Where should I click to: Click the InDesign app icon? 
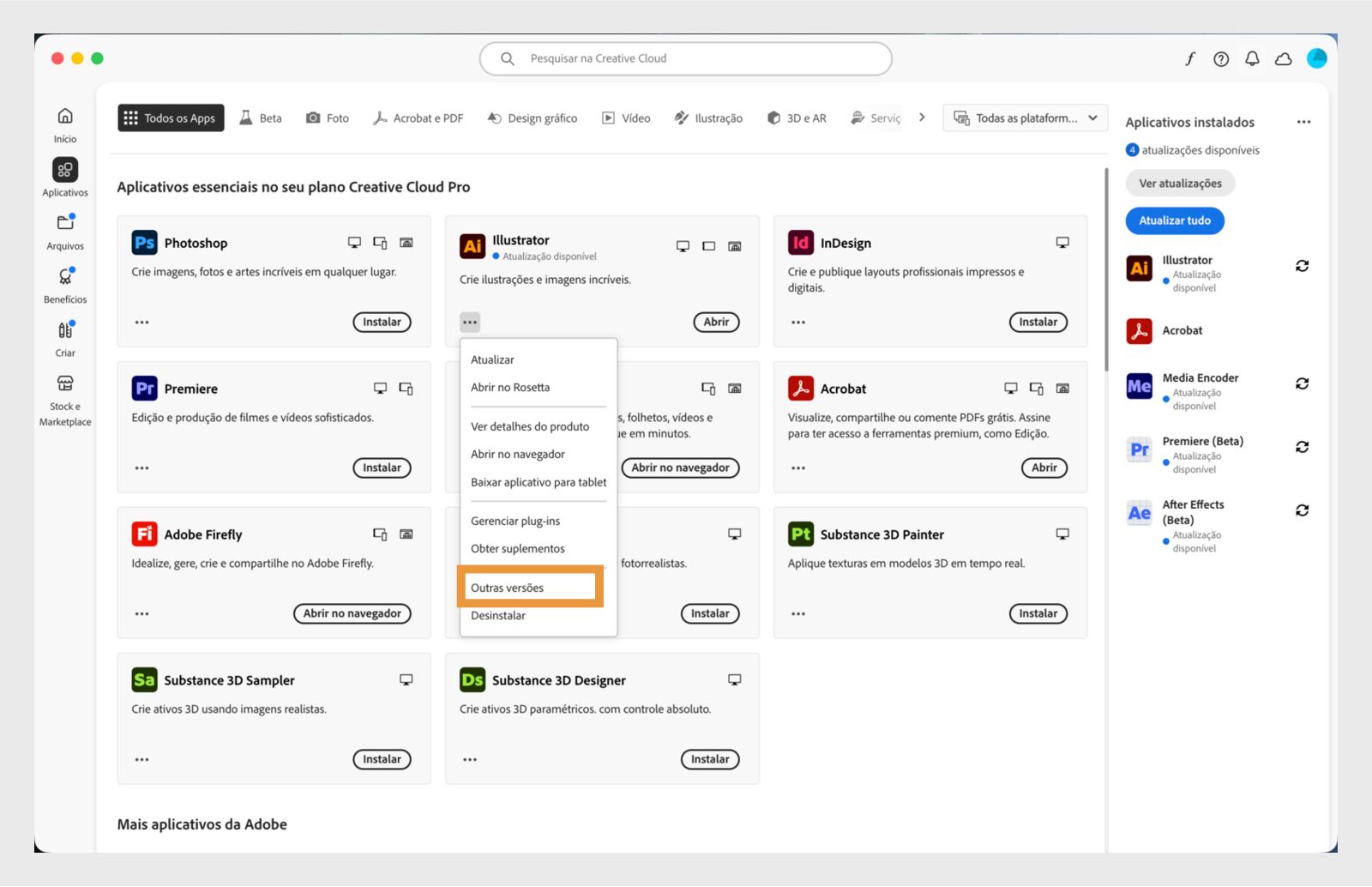[800, 243]
